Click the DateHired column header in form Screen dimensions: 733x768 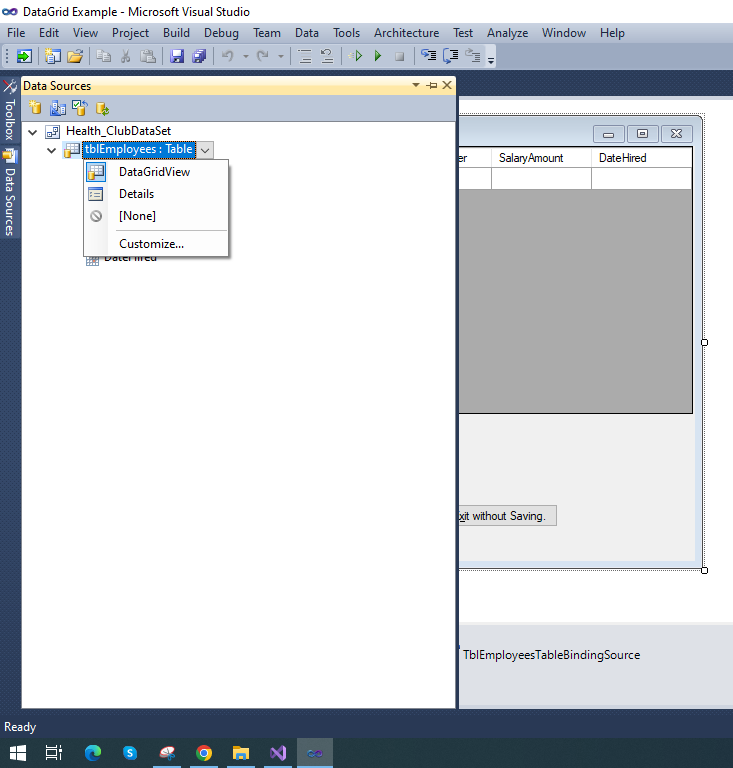click(x=641, y=158)
